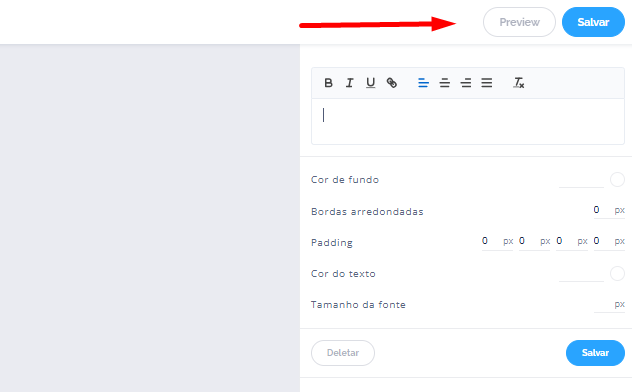Click the bottom Salvar button in panel
Screen dimensions: 632x392
click(x=595, y=353)
